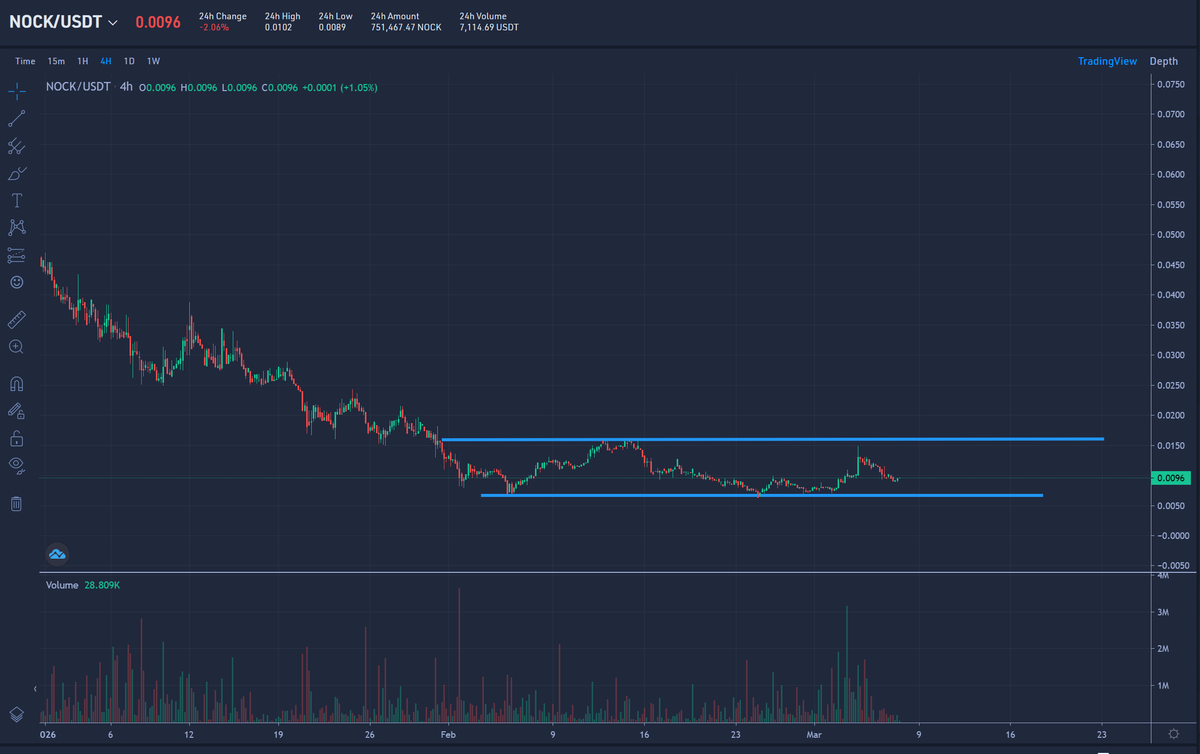
Task: Click the TradingView logo on chart
Action: 56,553
